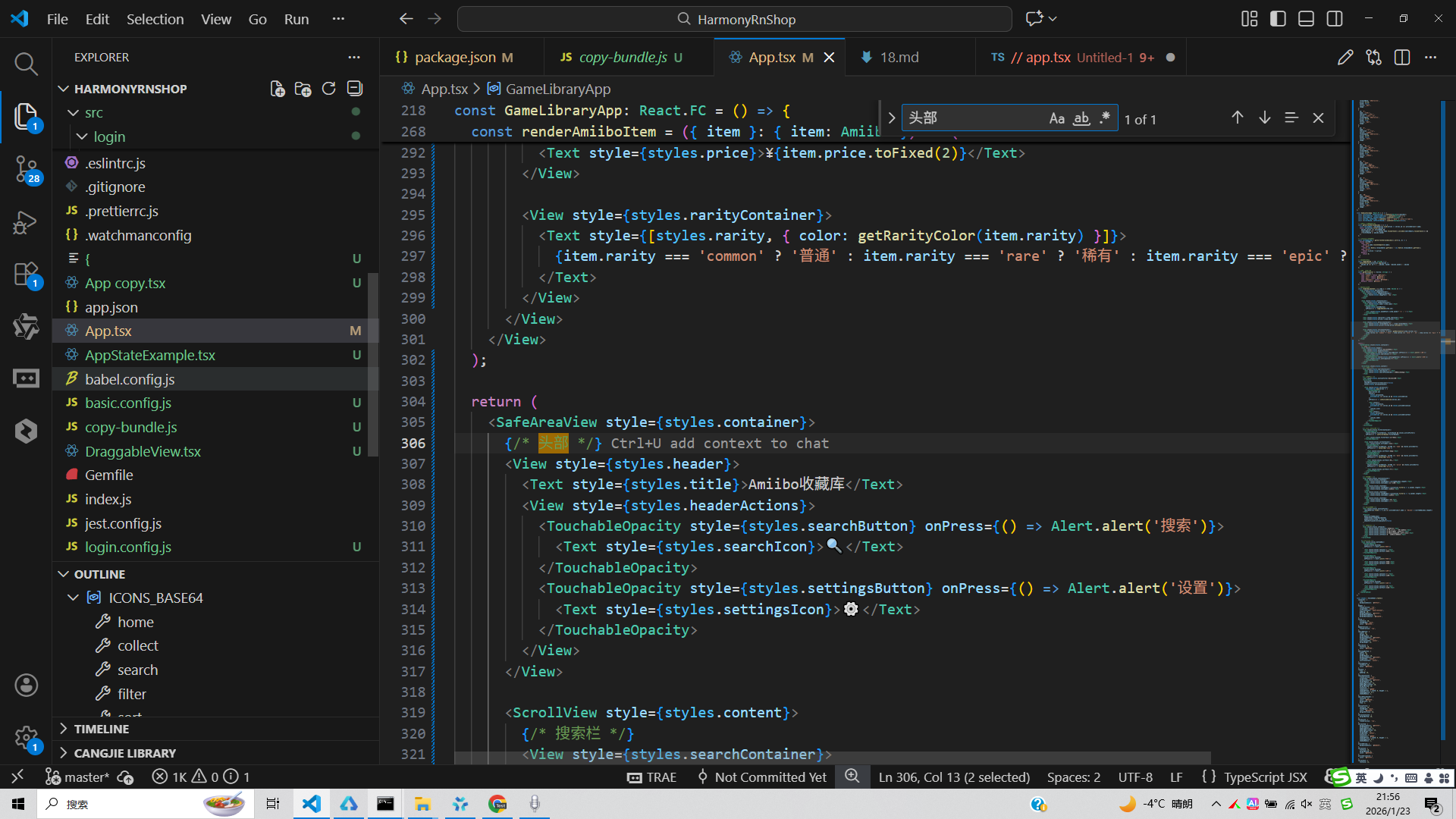
Task: Collapse the ICONS_BASE64 outline node
Action: [x=73, y=598]
